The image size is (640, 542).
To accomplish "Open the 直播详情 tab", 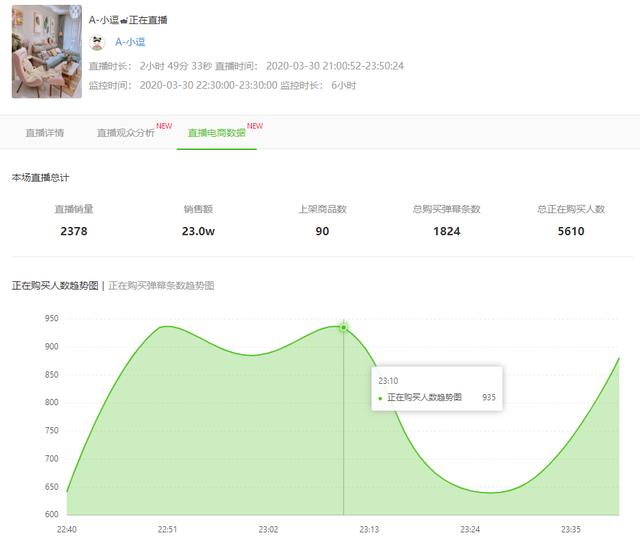I will [x=44, y=133].
